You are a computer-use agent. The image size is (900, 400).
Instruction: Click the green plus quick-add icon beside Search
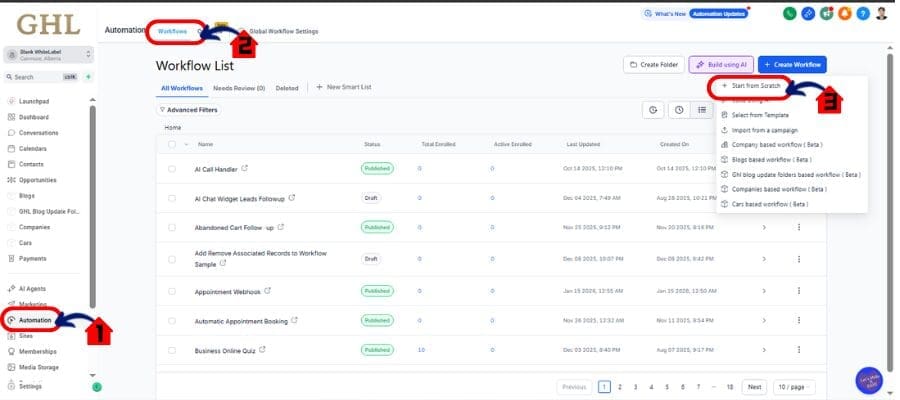[x=88, y=77]
